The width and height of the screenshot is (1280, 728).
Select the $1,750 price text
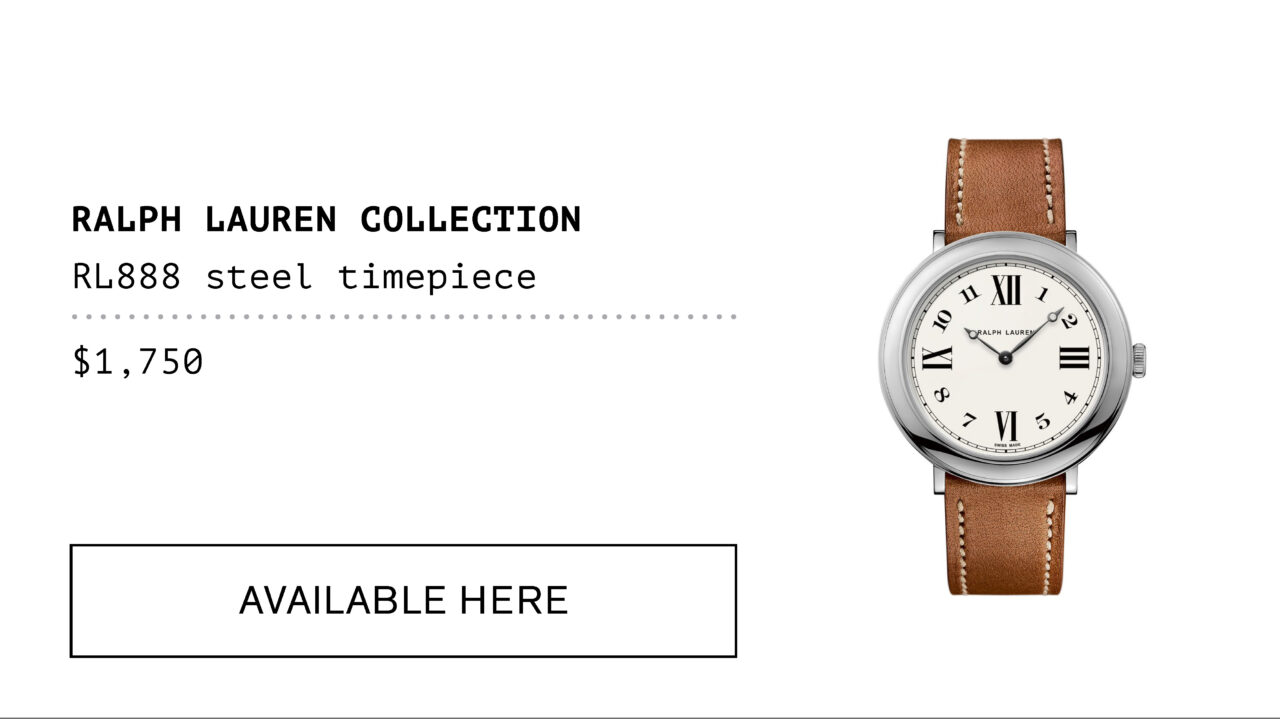tap(138, 361)
